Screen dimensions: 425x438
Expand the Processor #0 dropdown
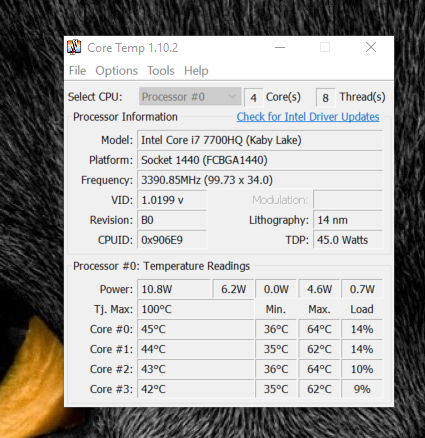click(x=190, y=97)
